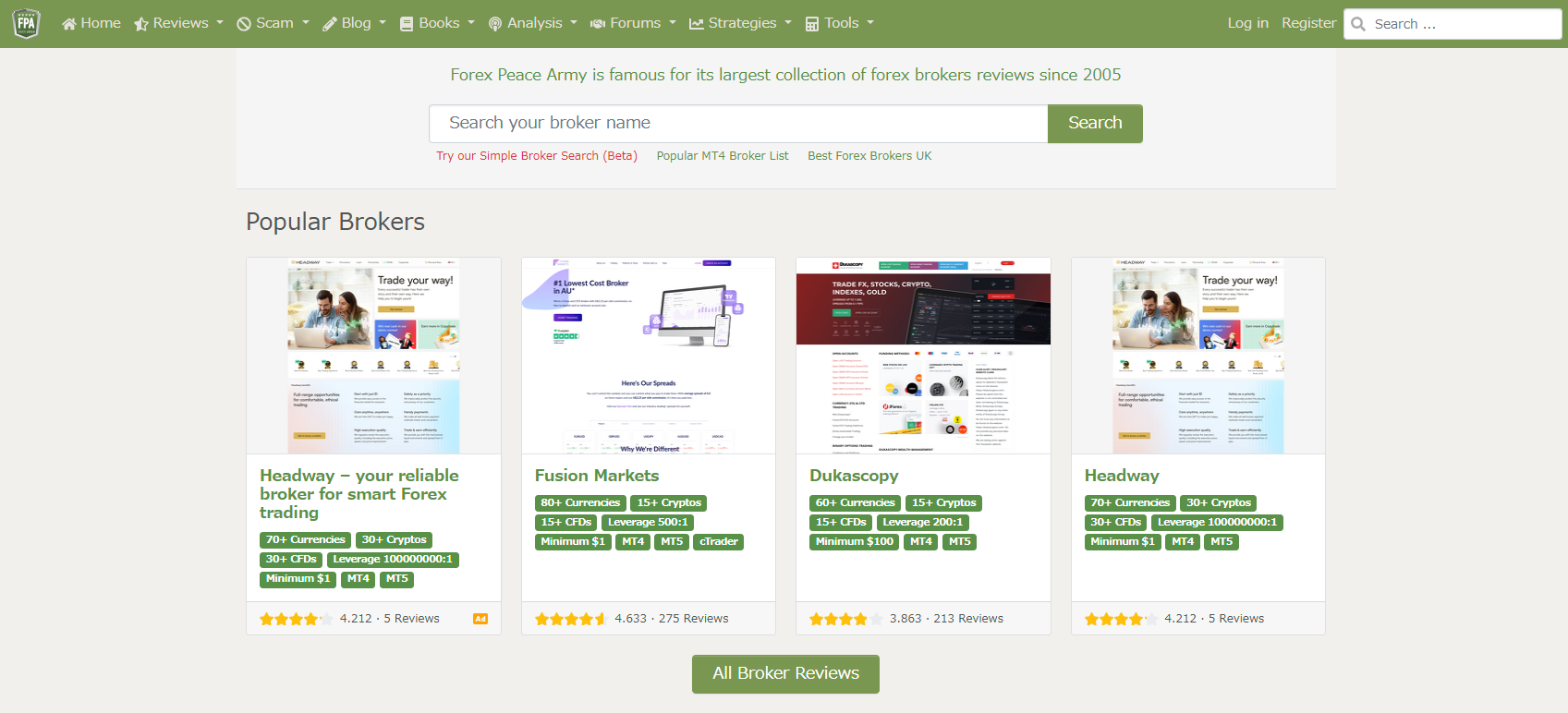Expand the Reviews dropdown arrow
The height and width of the screenshot is (713, 1568).
point(220,23)
